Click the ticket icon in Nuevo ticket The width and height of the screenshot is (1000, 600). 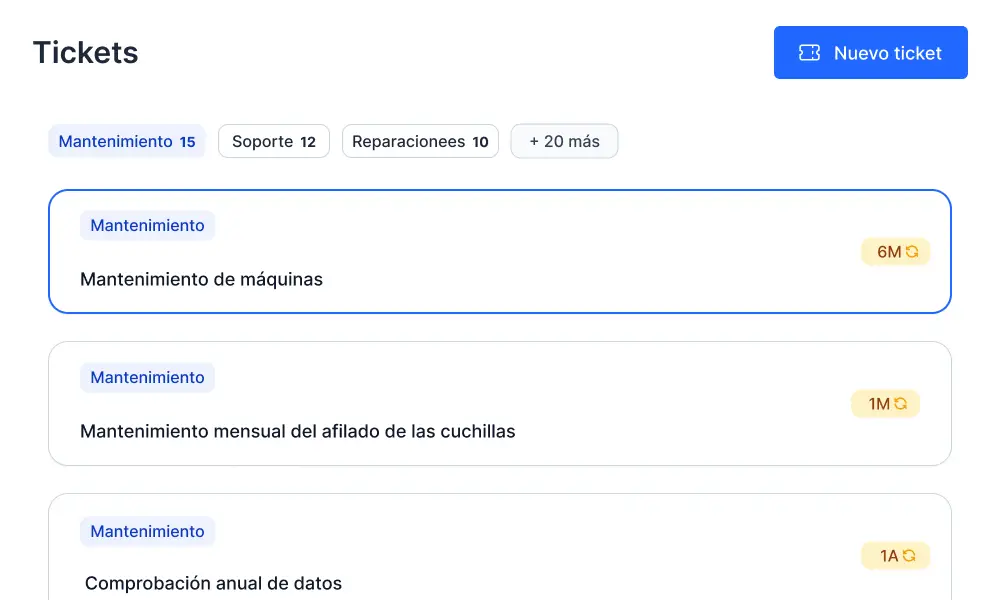coord(809,53)
